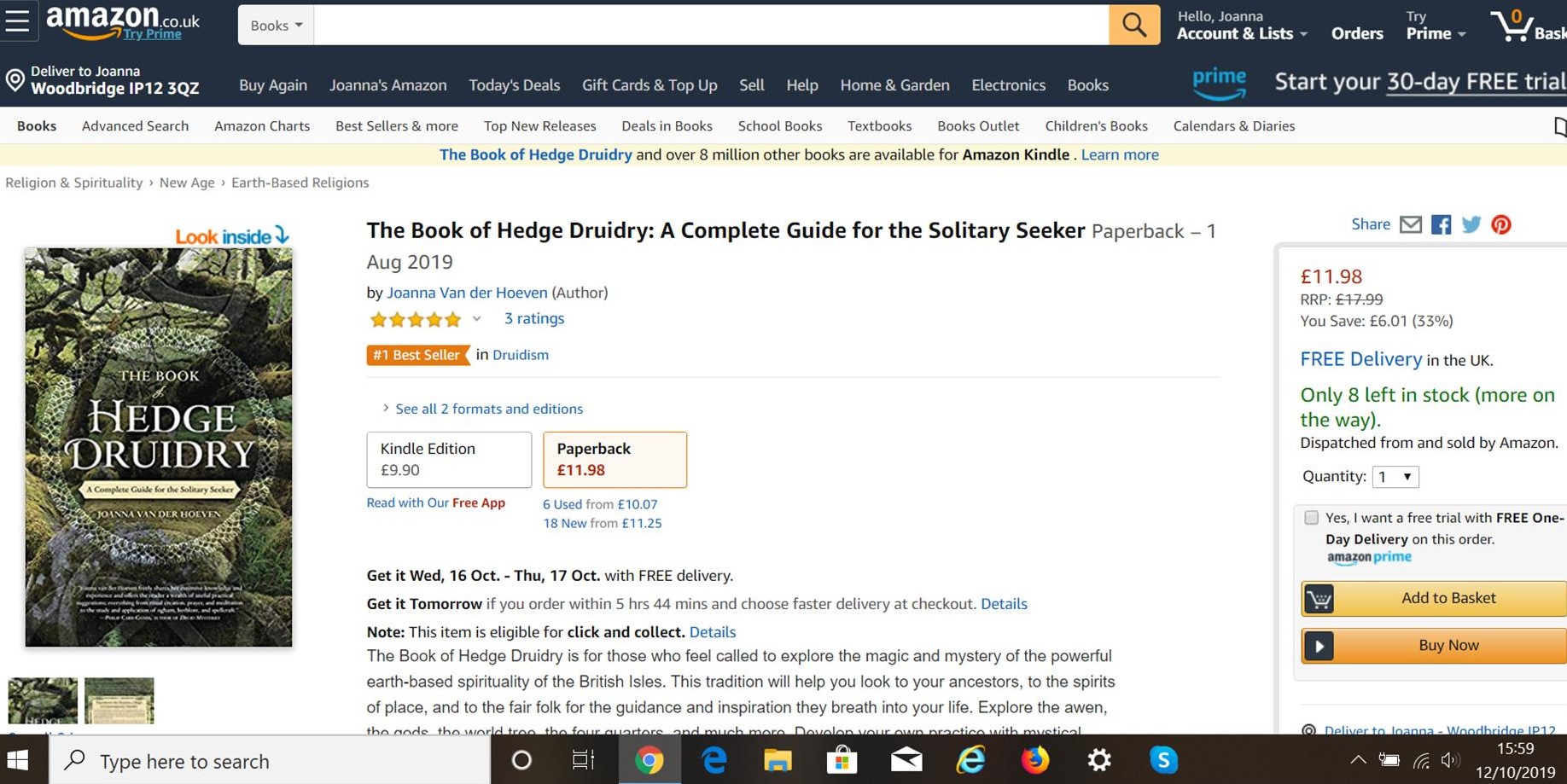1567x784 pixels.
Task: Share the book on Facebook
Action: point(1441,224)
